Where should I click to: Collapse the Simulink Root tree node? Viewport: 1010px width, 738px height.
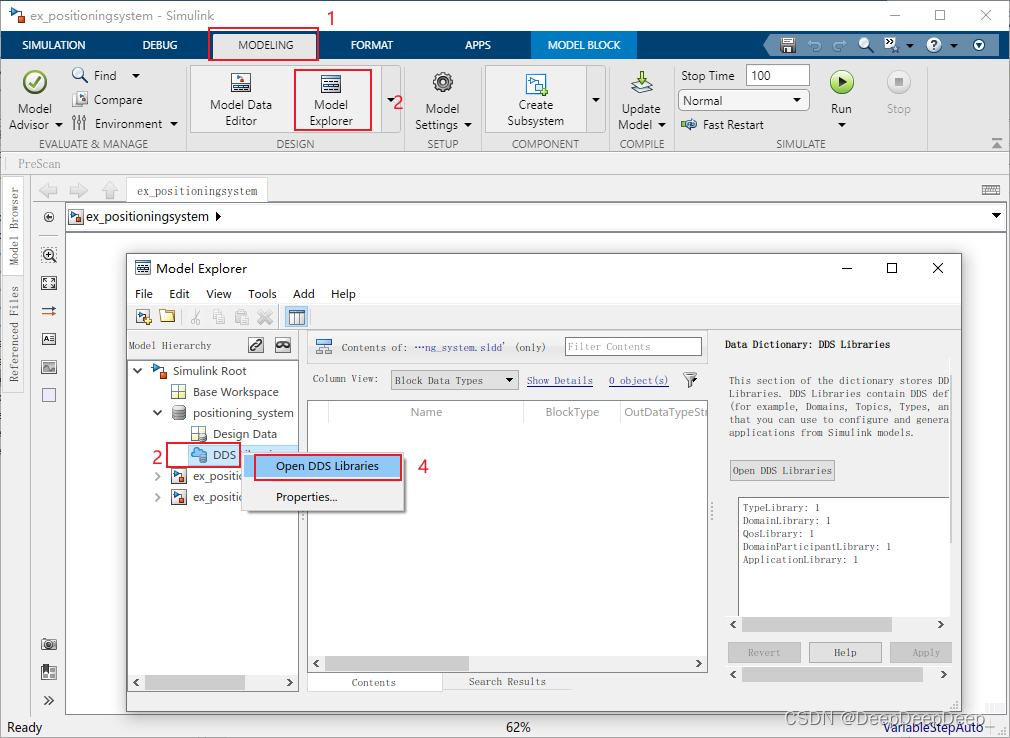click(139, 369)
